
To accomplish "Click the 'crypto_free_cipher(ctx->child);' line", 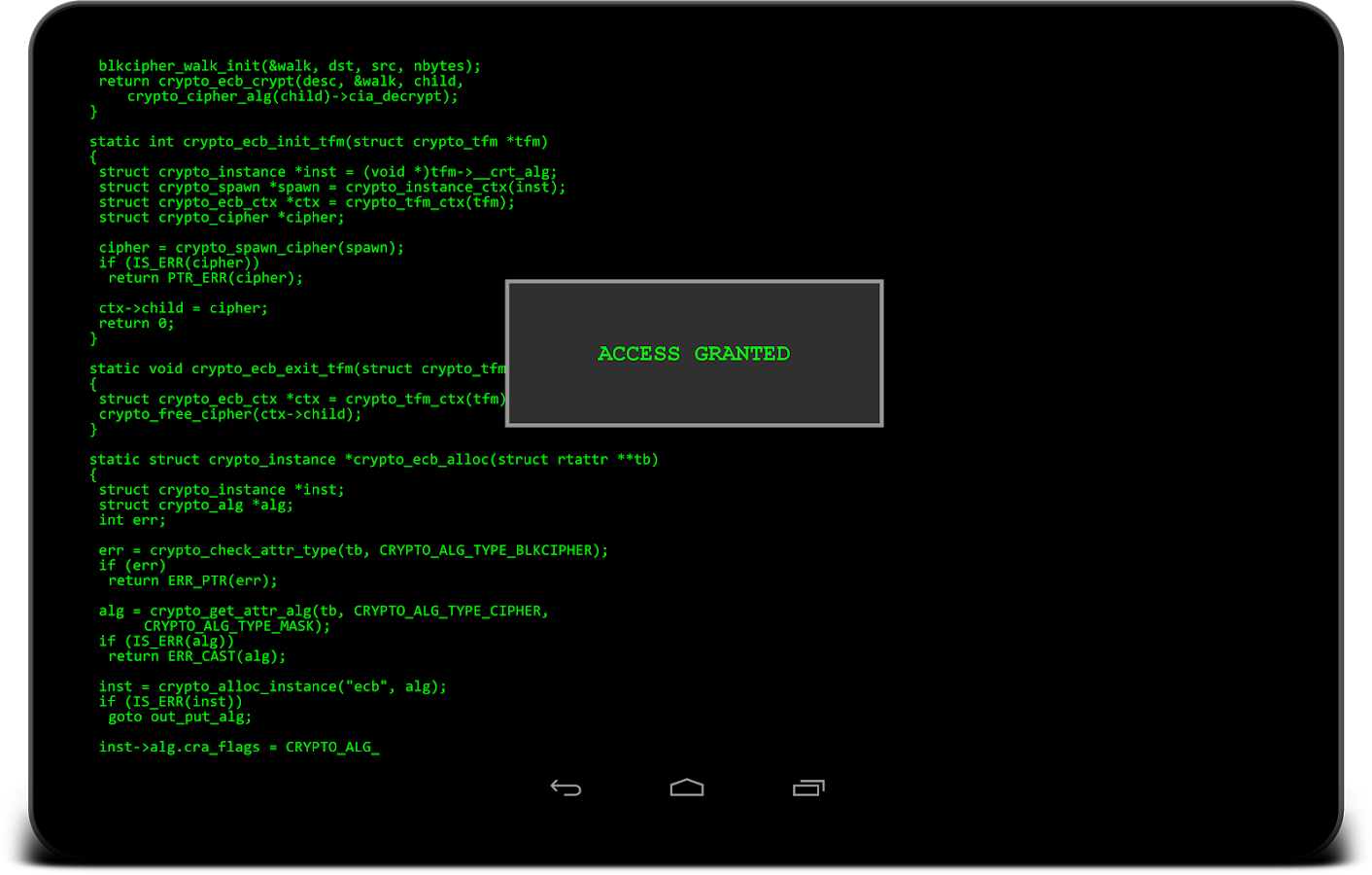I will click(230, 414).
